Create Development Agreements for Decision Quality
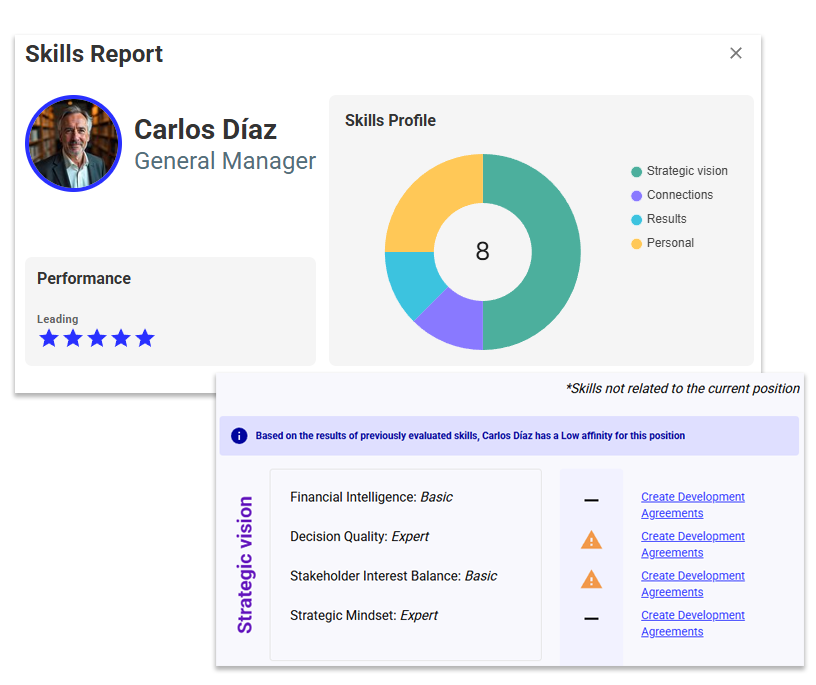This screenshot has height=685, width=816. (x=692, y=544)
